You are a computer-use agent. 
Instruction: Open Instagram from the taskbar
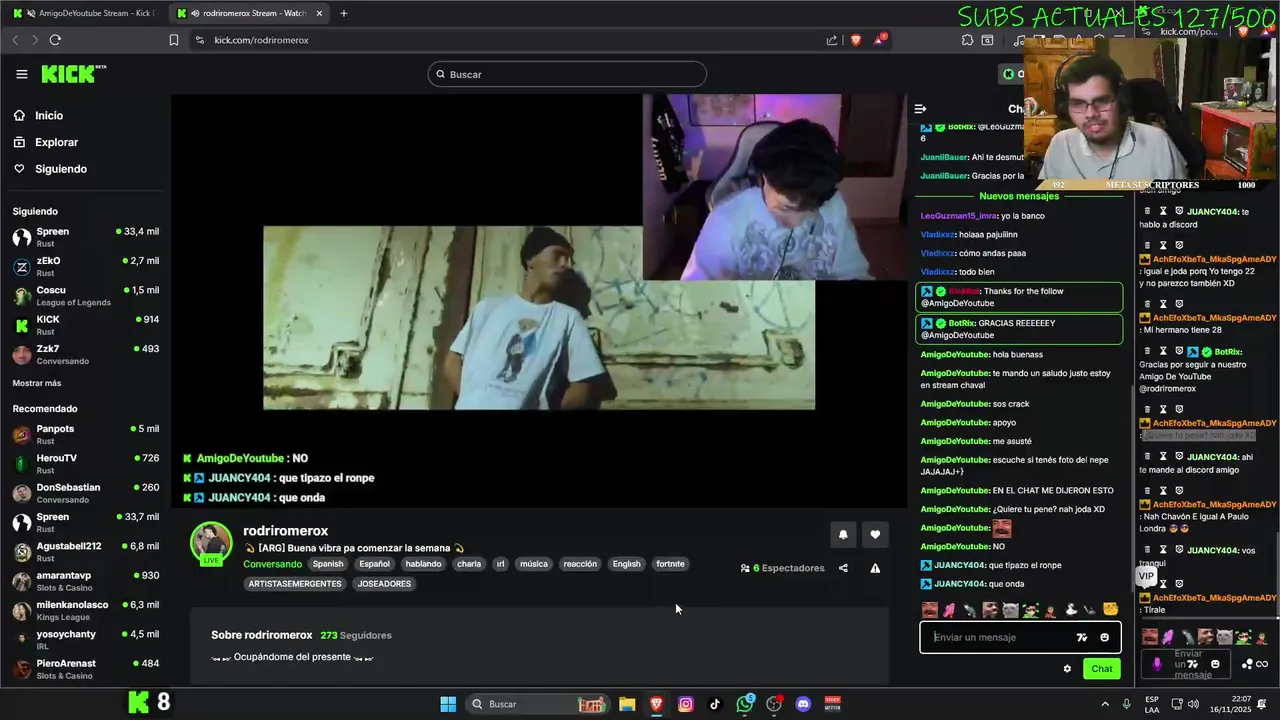pyautogui.click(x=685, y=704)
